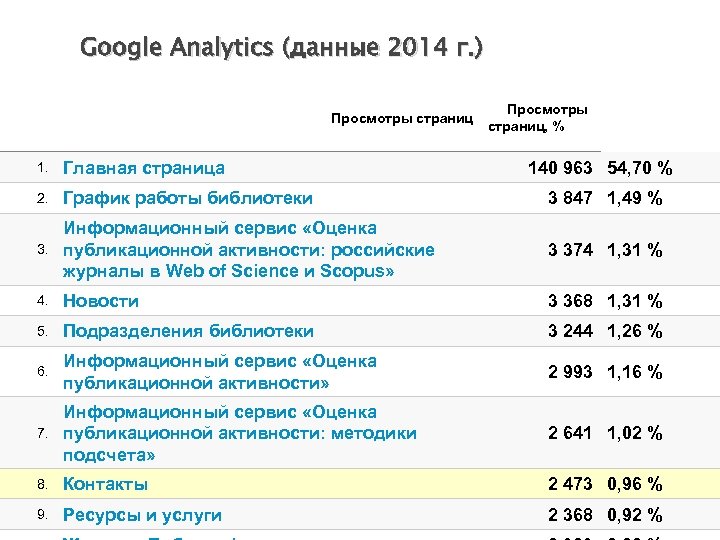720x540 pixels.
Task: Click row 6 "Оценка публикационной активности" entry
Action: 220,372
